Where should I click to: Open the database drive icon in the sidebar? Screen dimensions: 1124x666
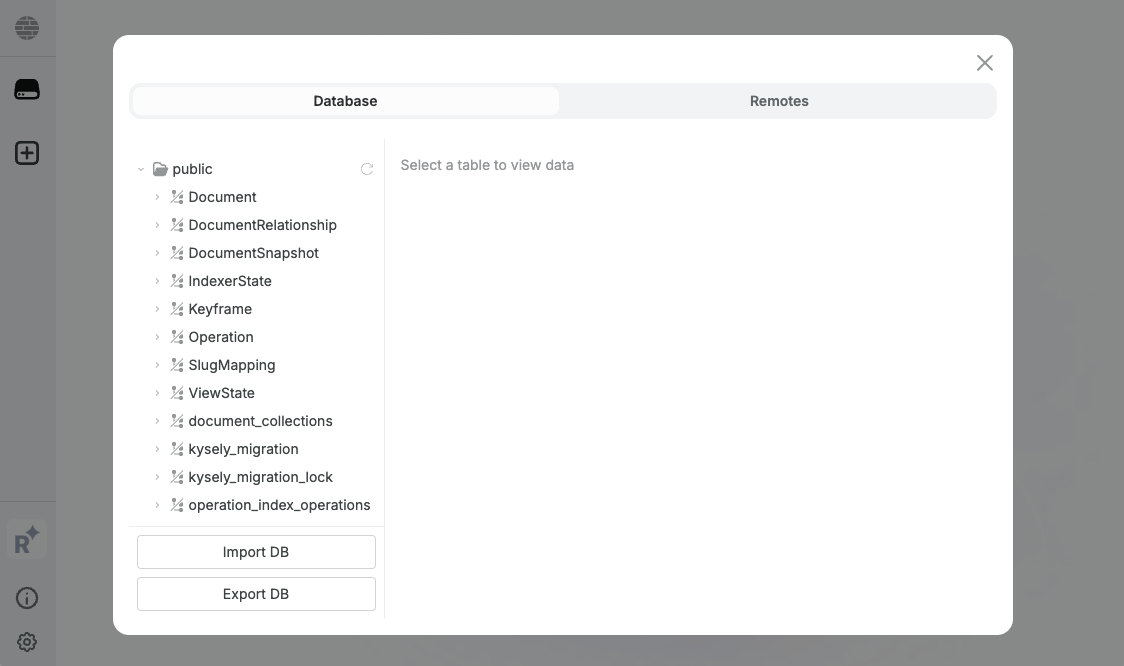[27, 89]
